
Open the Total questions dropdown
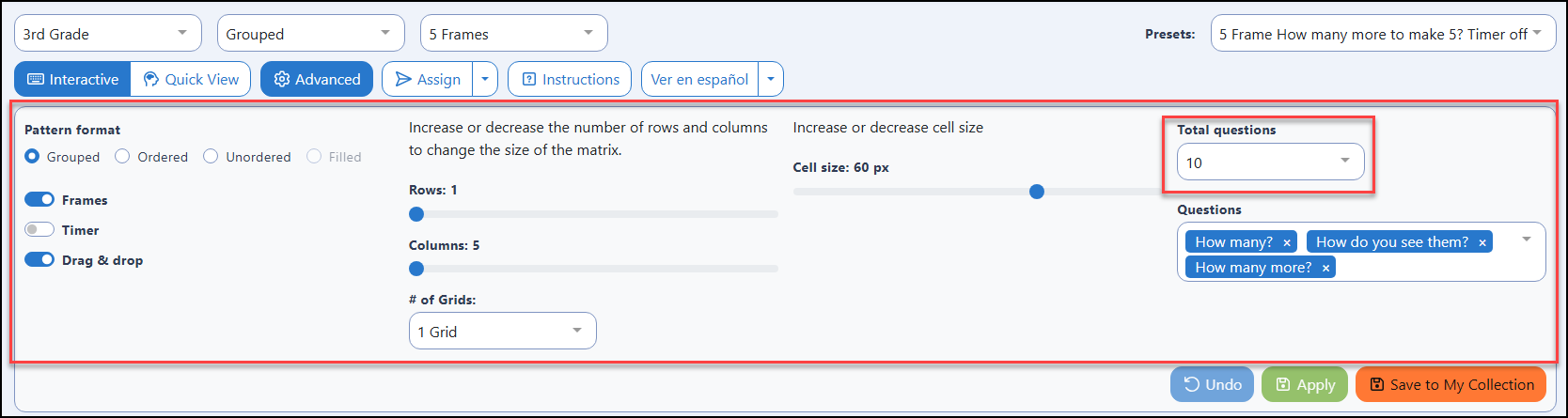(x=1270, y=162)
